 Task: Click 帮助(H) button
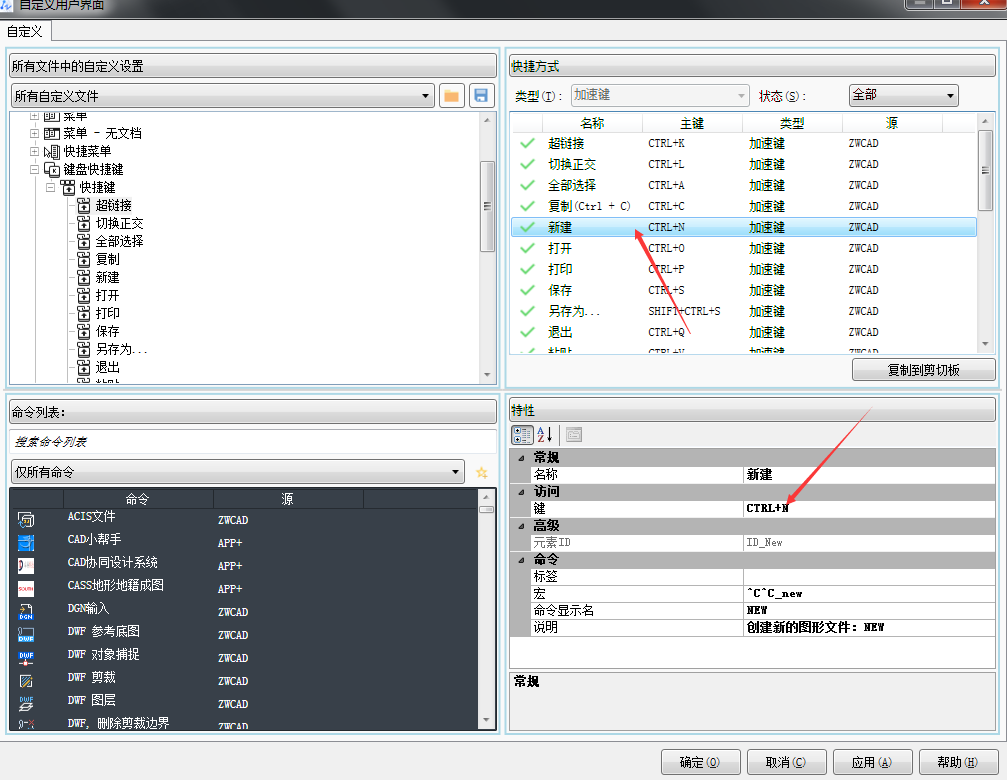pyautogui.click(x=958, y=762)
